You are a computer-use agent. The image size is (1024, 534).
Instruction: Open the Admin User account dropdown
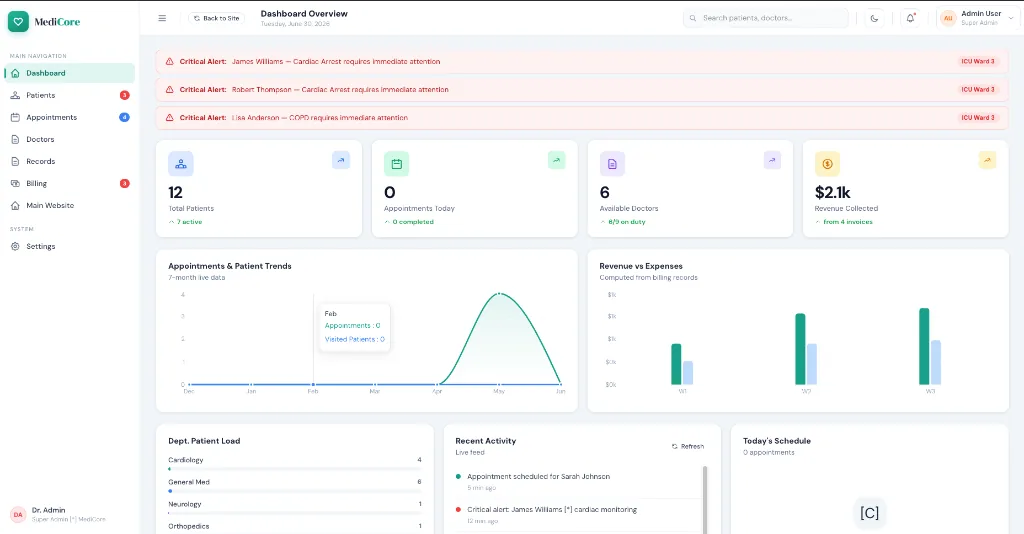pos(977,18)
